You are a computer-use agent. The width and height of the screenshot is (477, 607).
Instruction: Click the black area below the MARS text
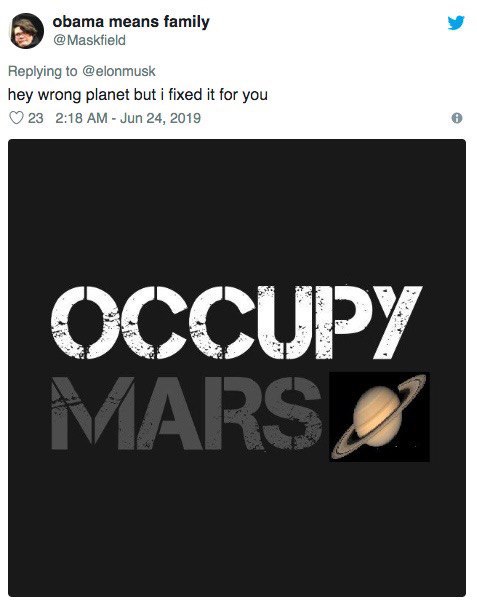(237, 526)
